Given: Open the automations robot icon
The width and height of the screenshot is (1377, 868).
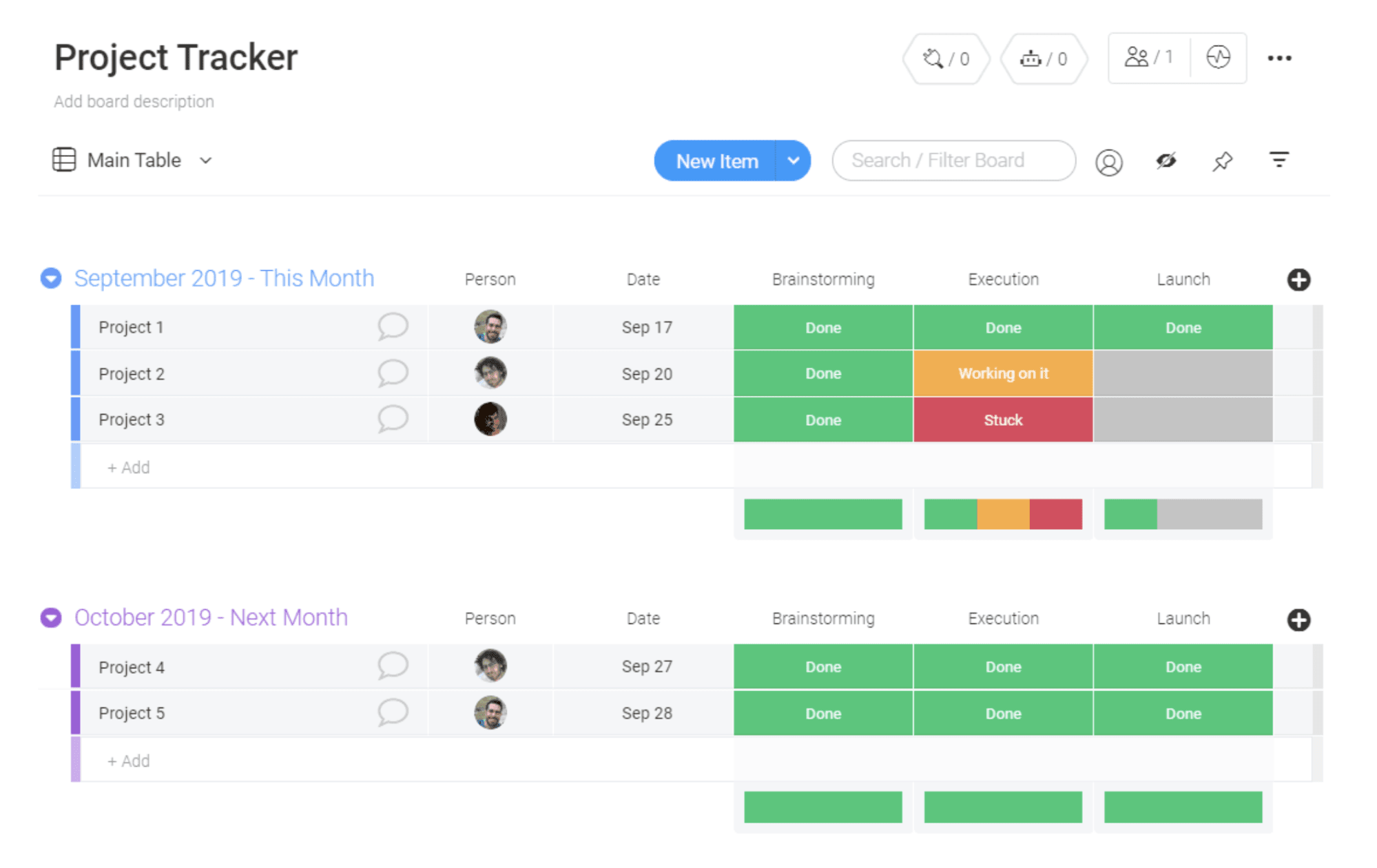Looking at the screenshot, I should tap(1044, 59).
